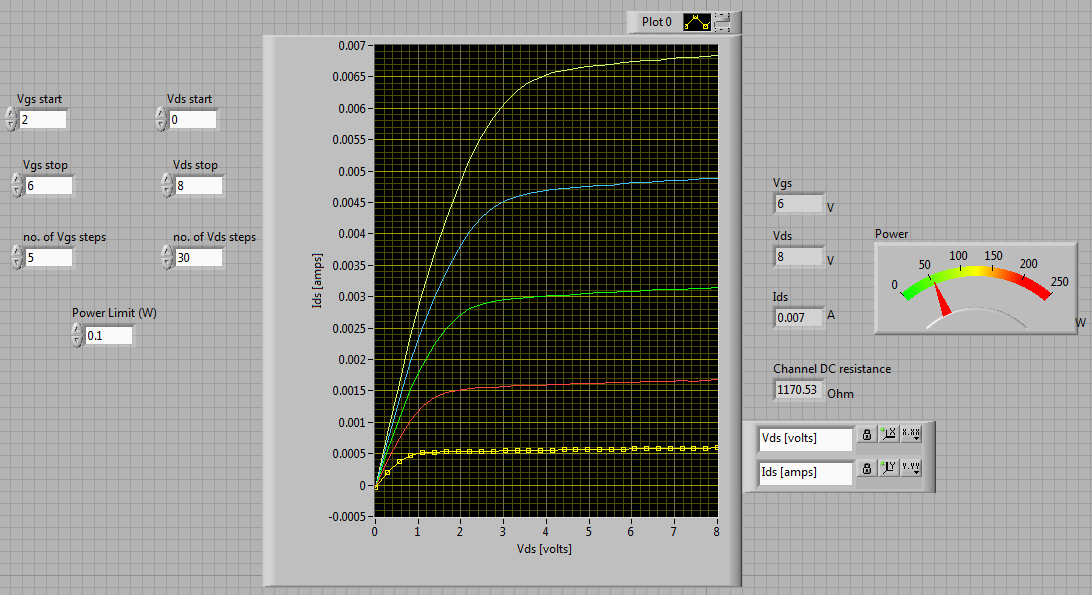This screenshot has height=595, width=1092.
Task: Edit the Vds [volts] scale name field
Action: [806, 438]
